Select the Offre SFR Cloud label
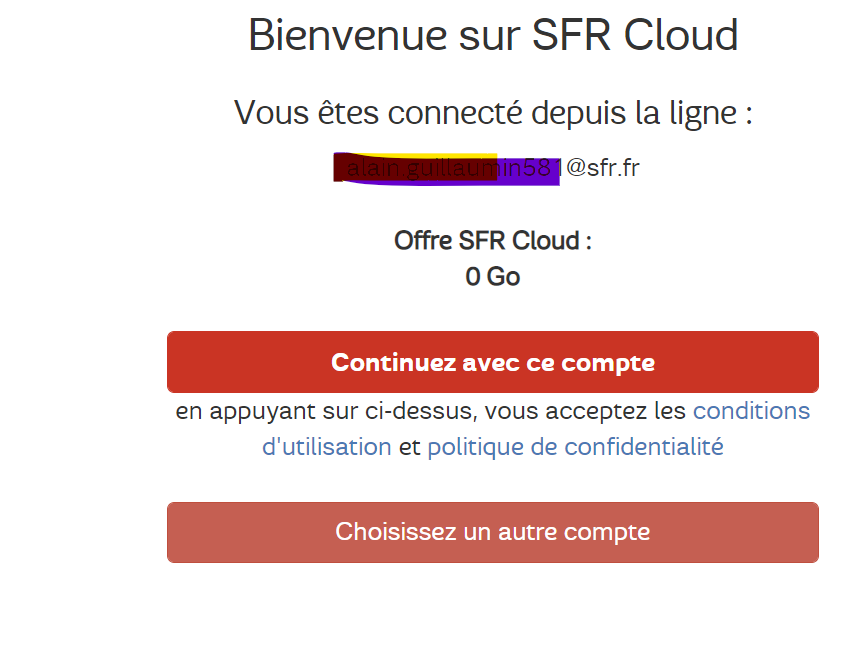 click(491, 240)
